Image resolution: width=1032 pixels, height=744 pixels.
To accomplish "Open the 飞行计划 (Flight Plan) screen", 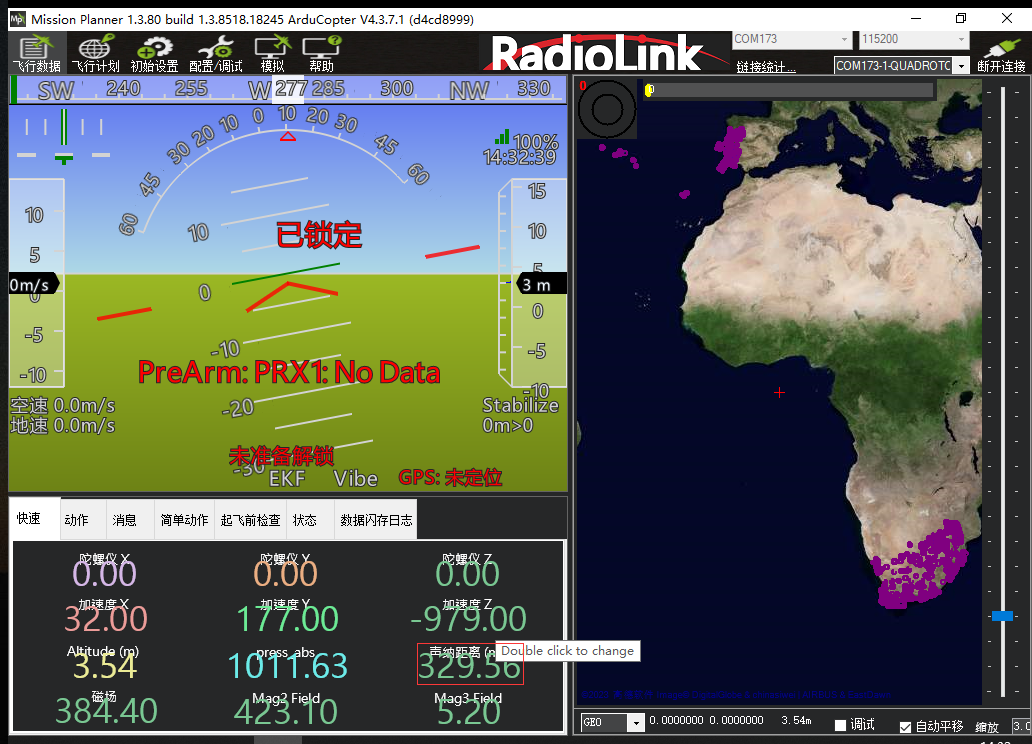I will (95, 52).
